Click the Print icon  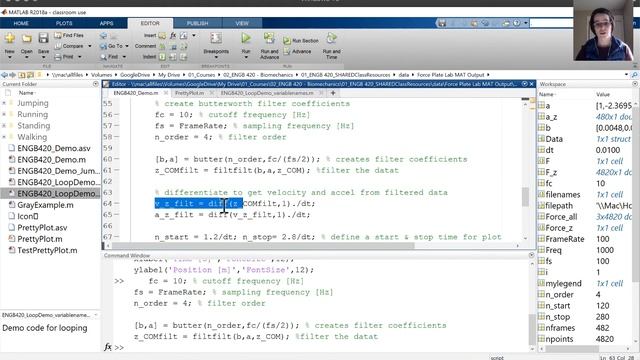tap(58, 57)
